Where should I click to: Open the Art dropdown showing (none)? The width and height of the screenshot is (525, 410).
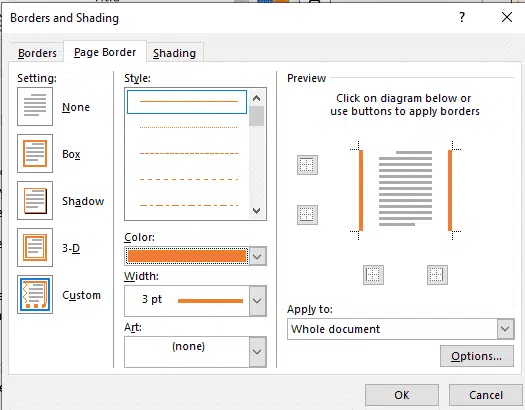pos(257,352)
